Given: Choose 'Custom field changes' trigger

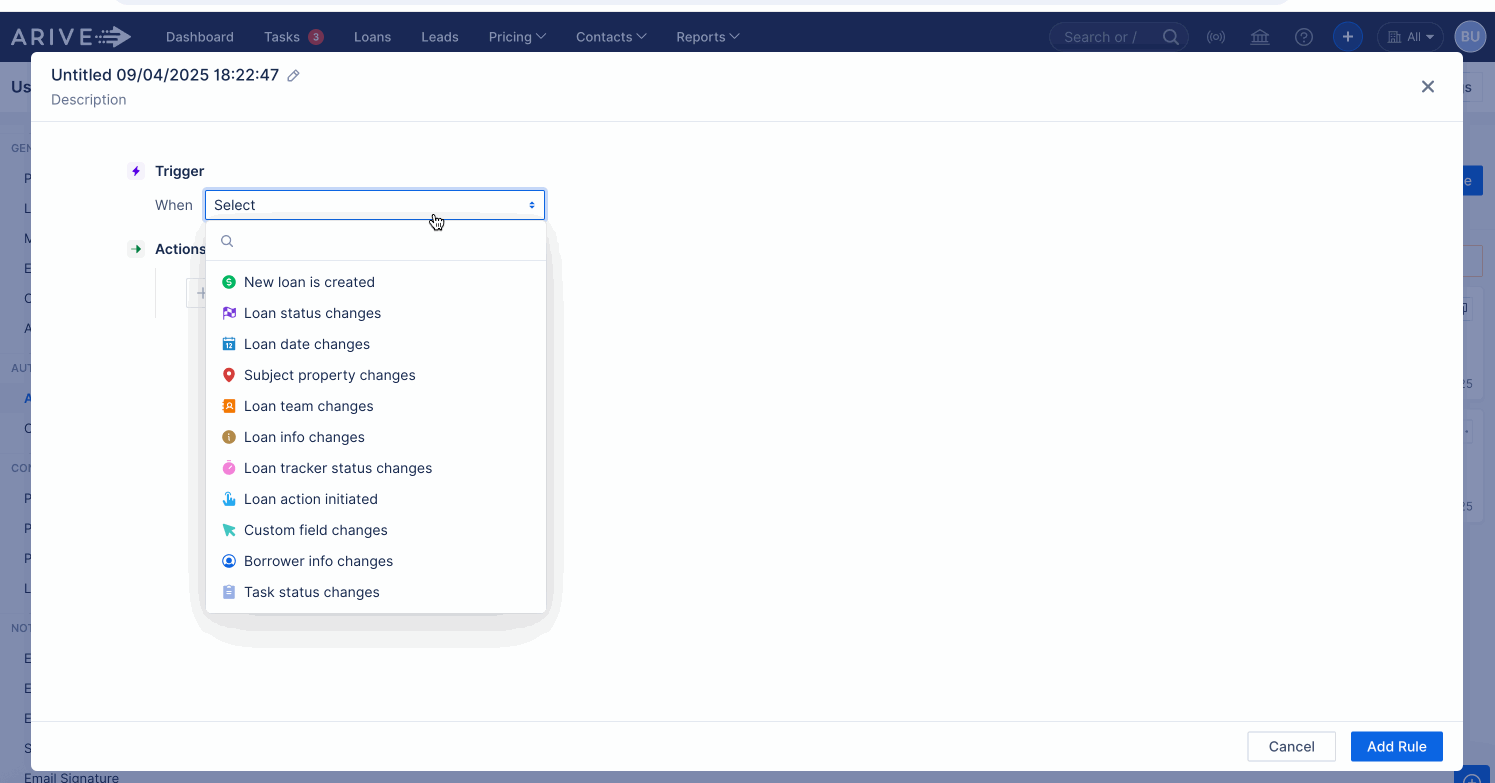Looking at the screenshot, I should [376, 530].
